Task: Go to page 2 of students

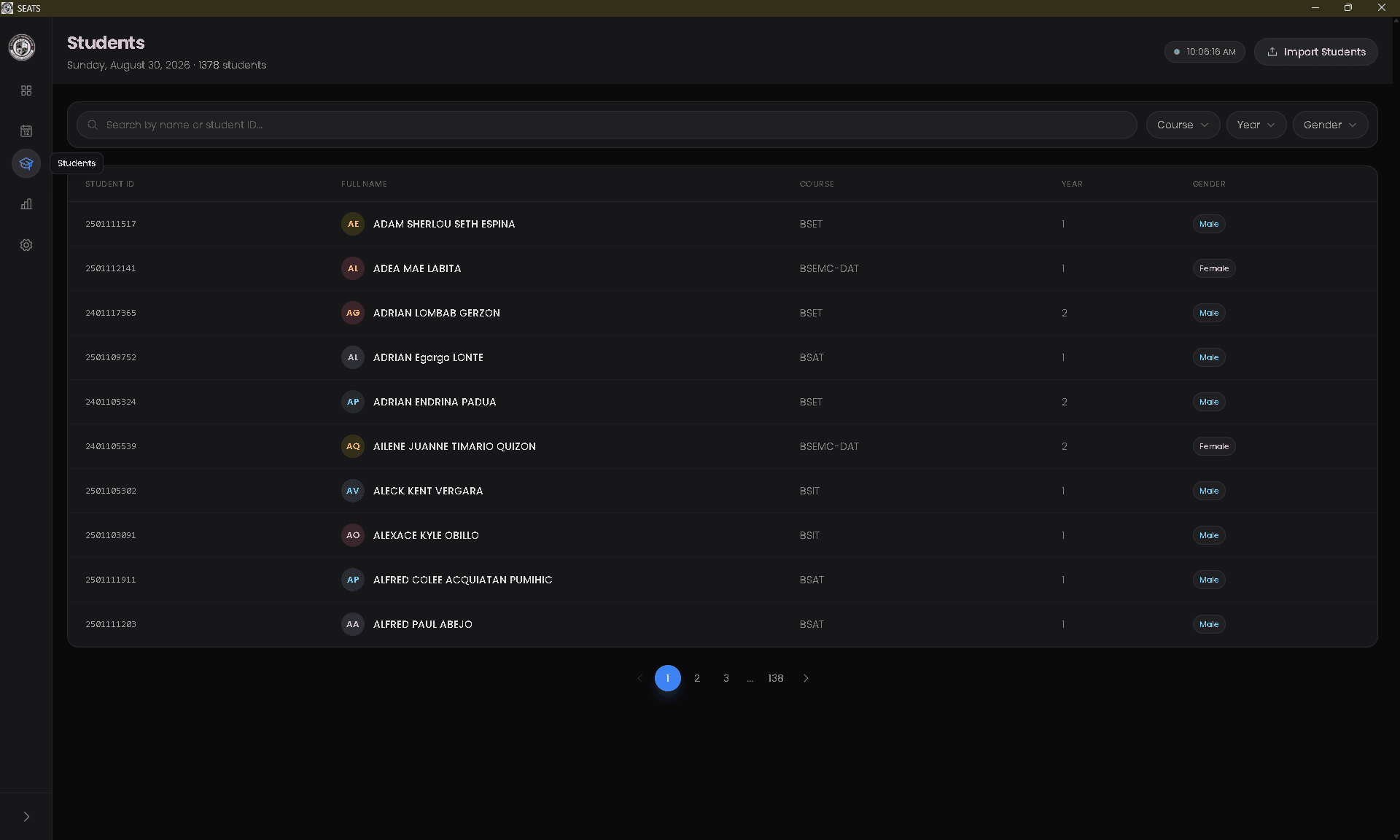Action: [x=697, y=678]
